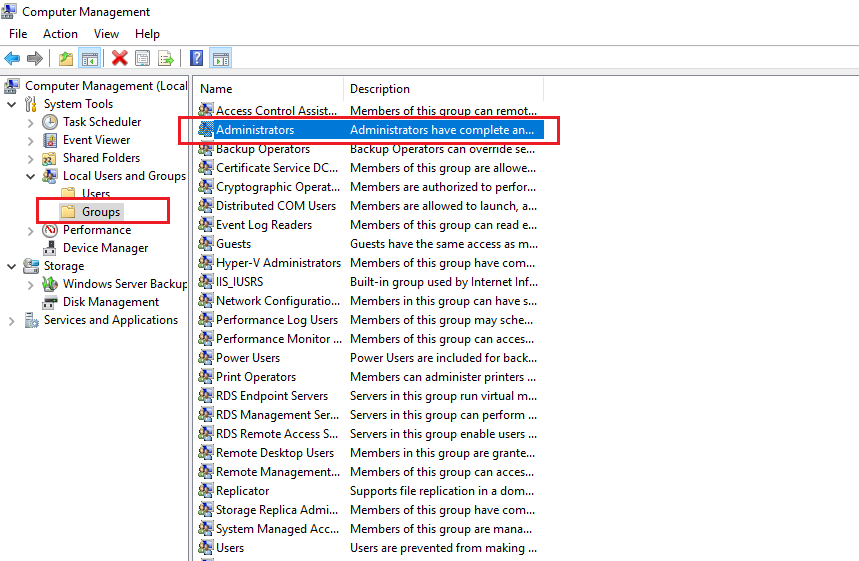Go back with the blue Back arrow
This screenshot has height=561, width=859.
[x=12, y=58]
